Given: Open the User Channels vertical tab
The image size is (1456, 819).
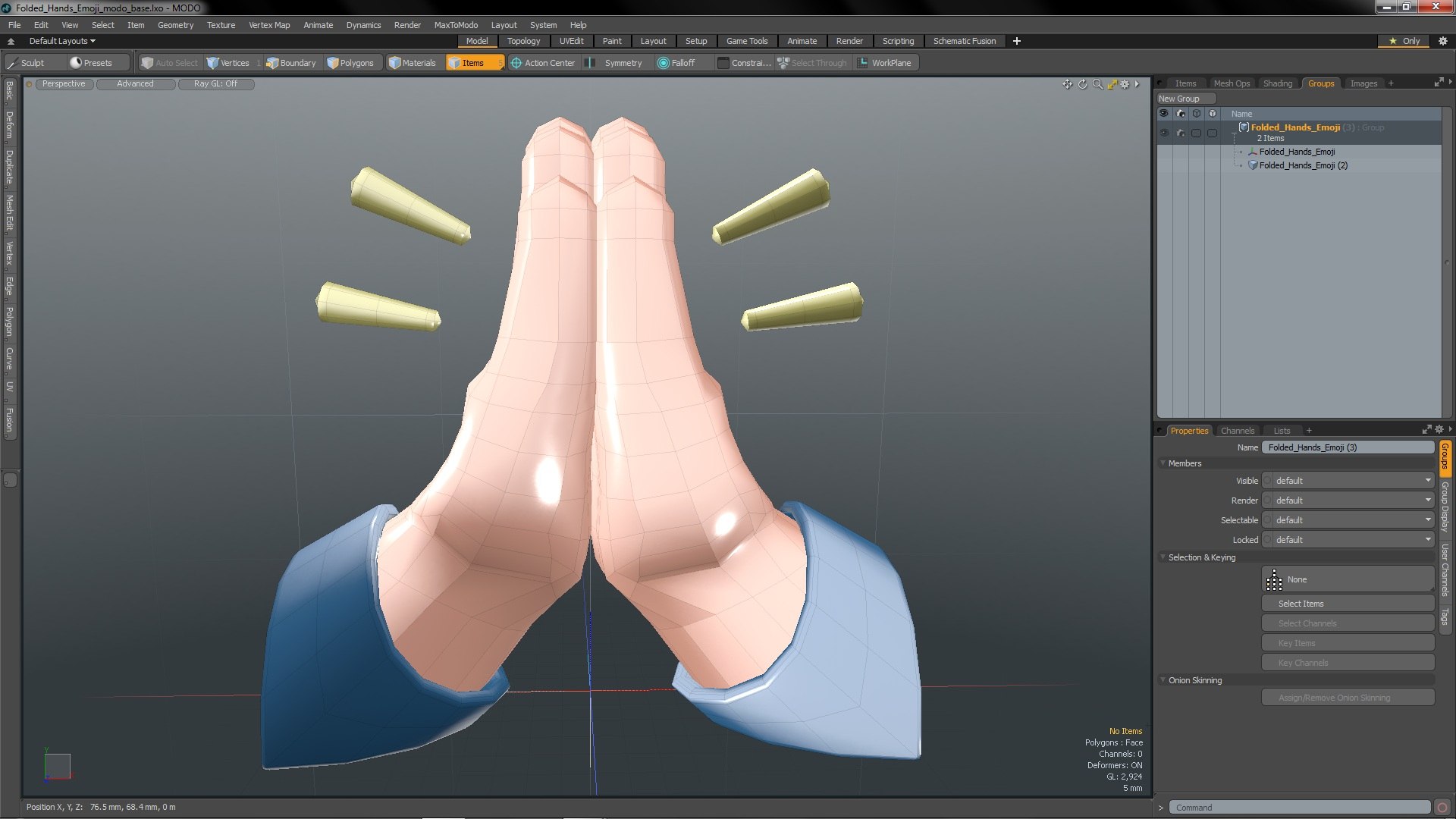Looking at the screenshot, I should (x=1445, y=570).
